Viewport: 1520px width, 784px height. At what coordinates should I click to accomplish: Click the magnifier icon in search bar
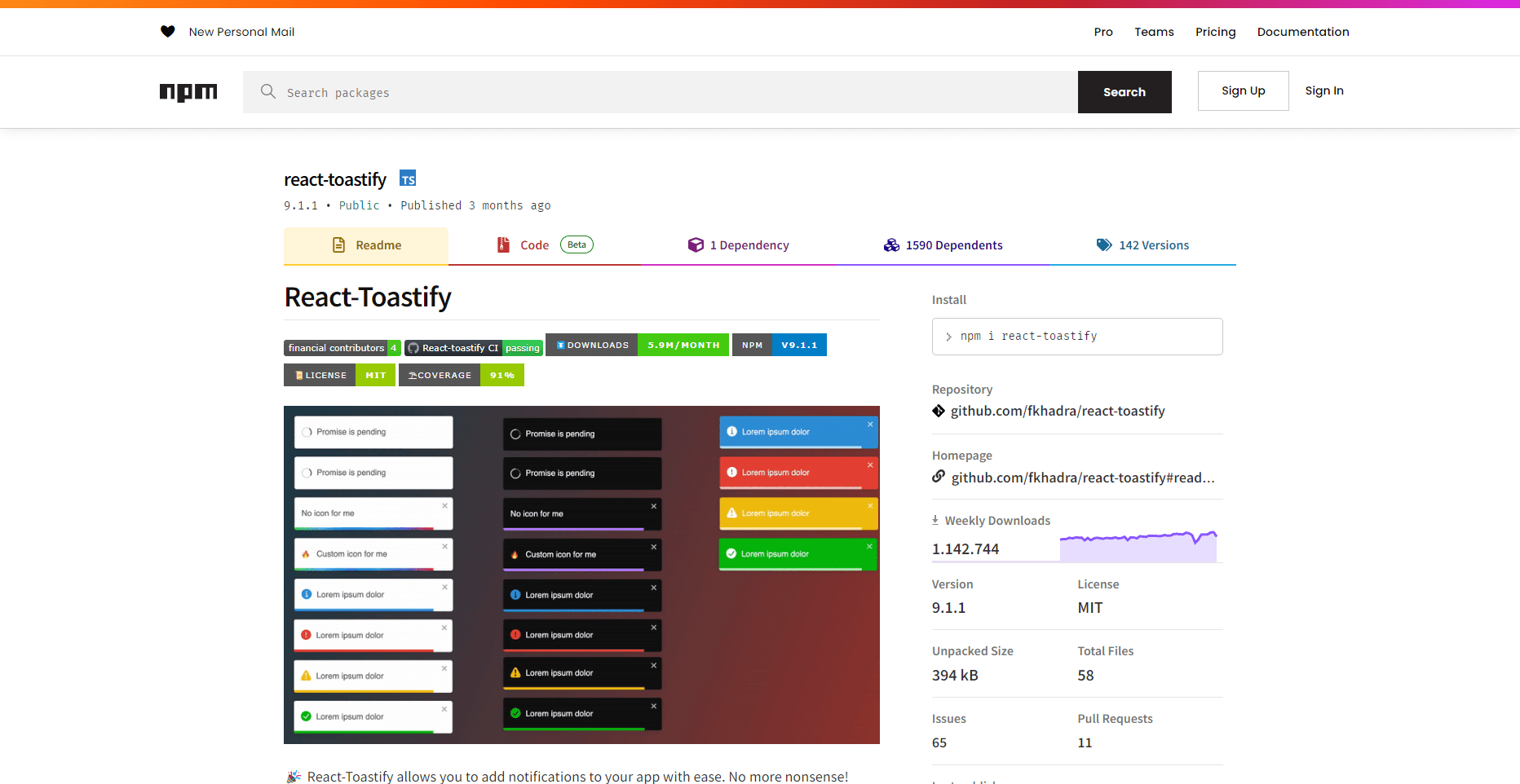(x=268, y=91)
